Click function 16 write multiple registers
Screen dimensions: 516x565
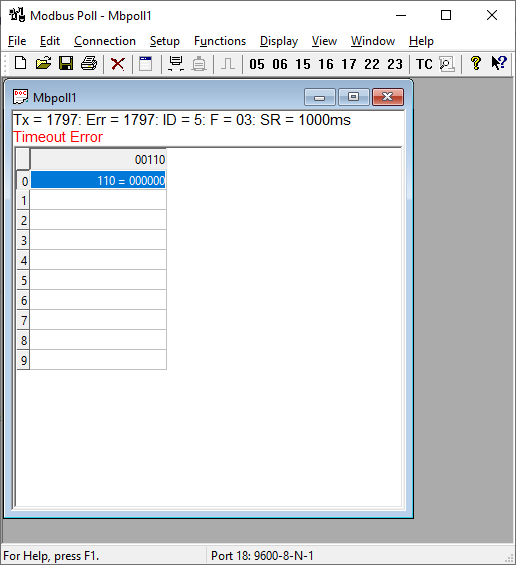click(x=326, y=64)
